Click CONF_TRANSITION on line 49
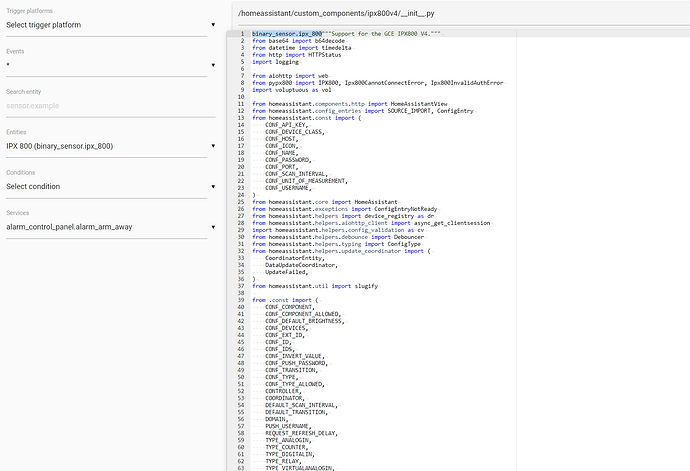This screenshot has width=690, height=471. [x=290, y=370]
